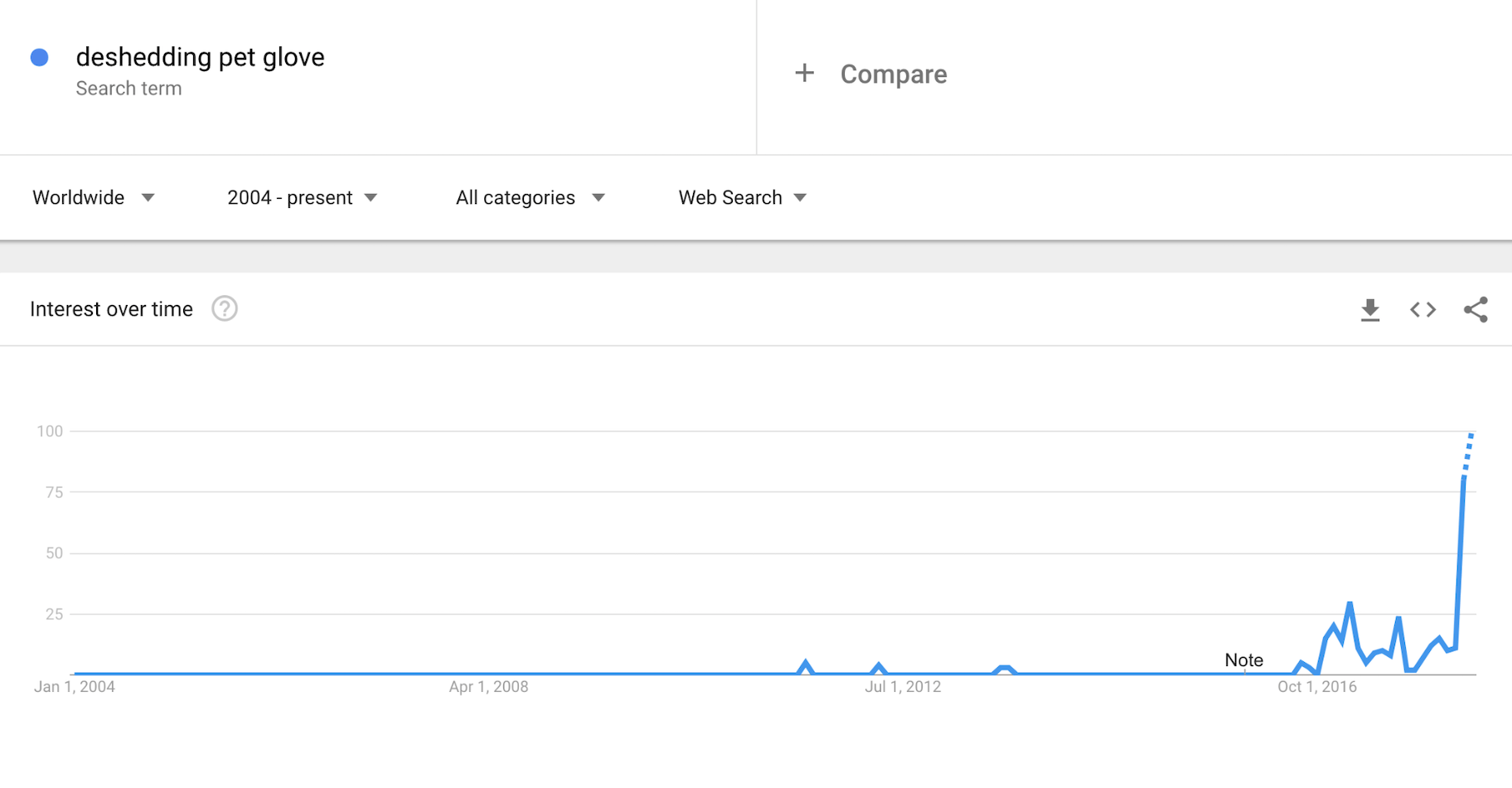The width and height of the screenshot is (1512, 788).
Task: Download the Interest over time CSV
Action: pyautogui.click(x=1370, y=310)
